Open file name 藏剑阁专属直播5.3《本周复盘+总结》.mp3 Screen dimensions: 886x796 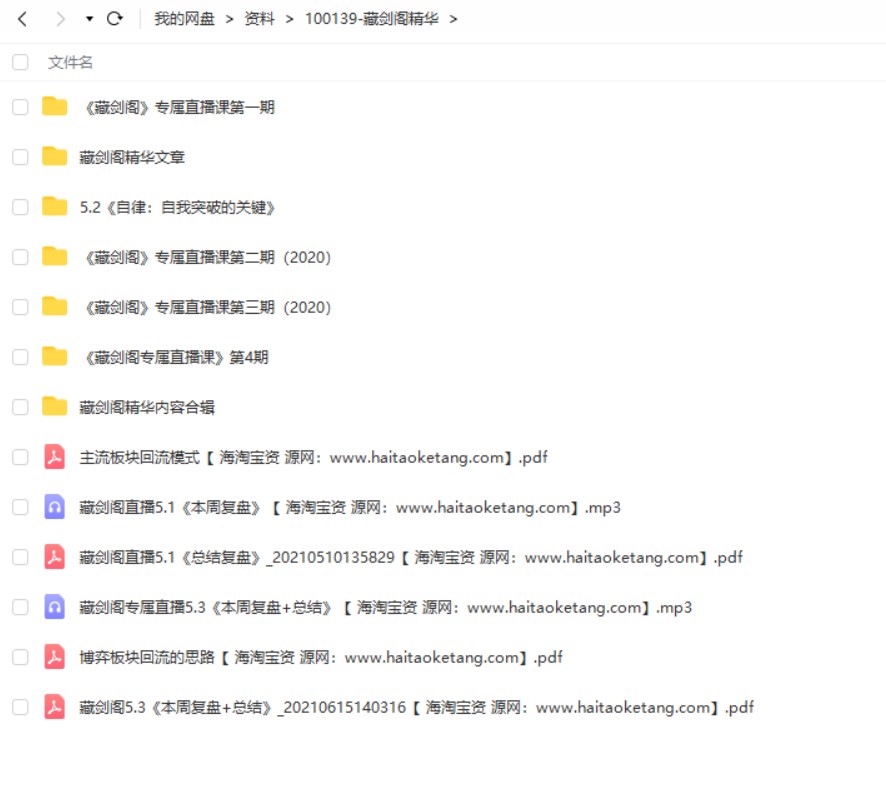tap(385, 607)
